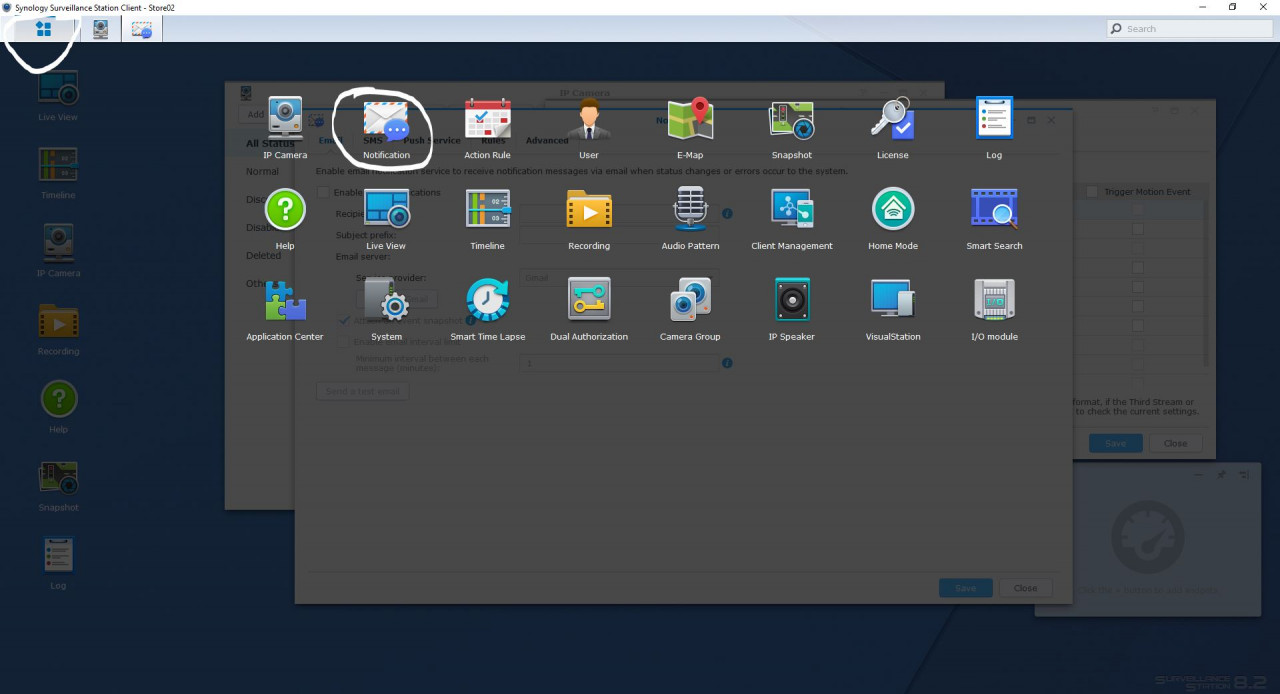The width and height of the screenshot is (1280, 694).
Task: Send a test email button
Action: (362, 391)
